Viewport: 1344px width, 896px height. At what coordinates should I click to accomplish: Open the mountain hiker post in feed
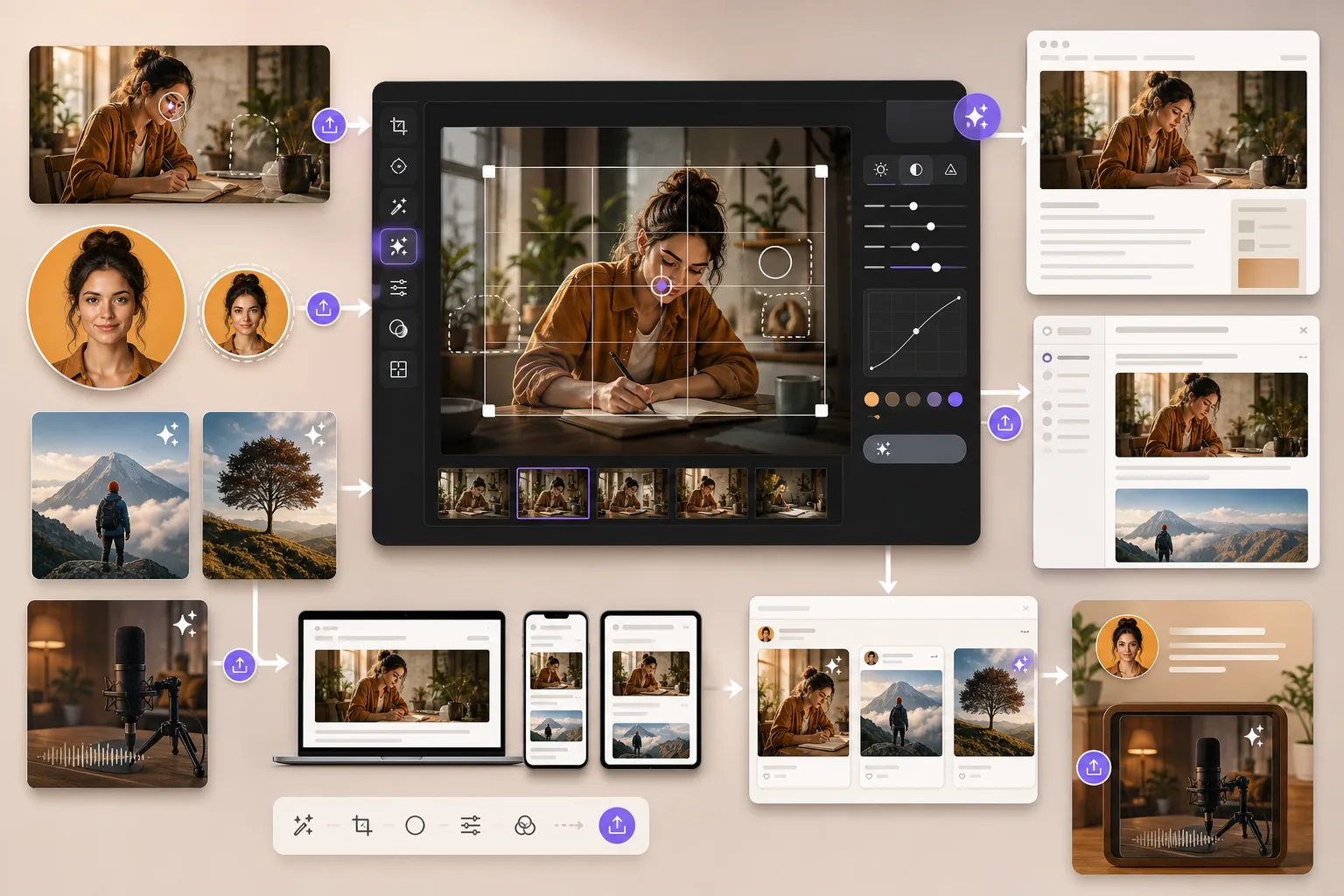click(901, 713)
